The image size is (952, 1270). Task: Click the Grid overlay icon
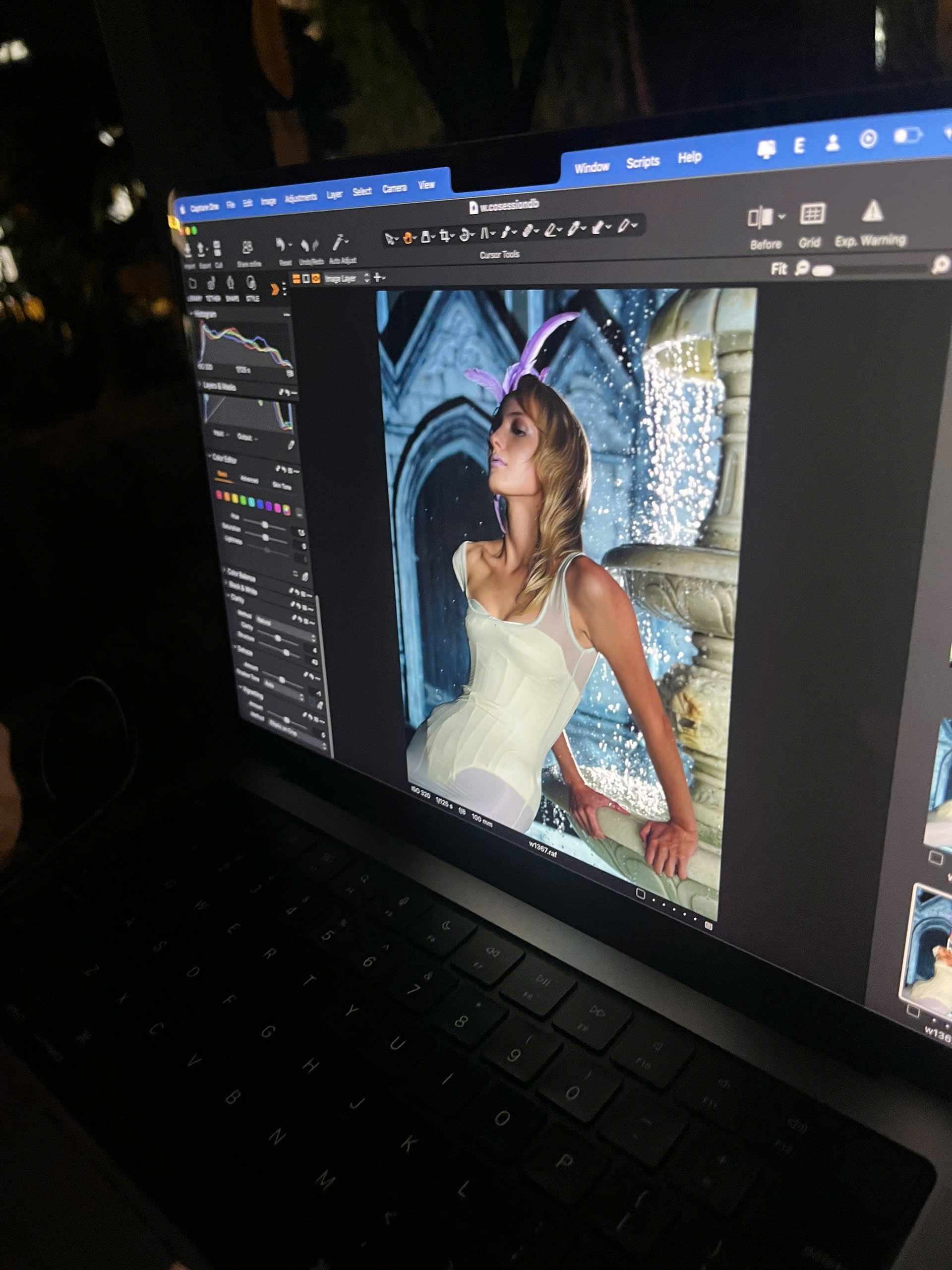(x=812, y=214)
